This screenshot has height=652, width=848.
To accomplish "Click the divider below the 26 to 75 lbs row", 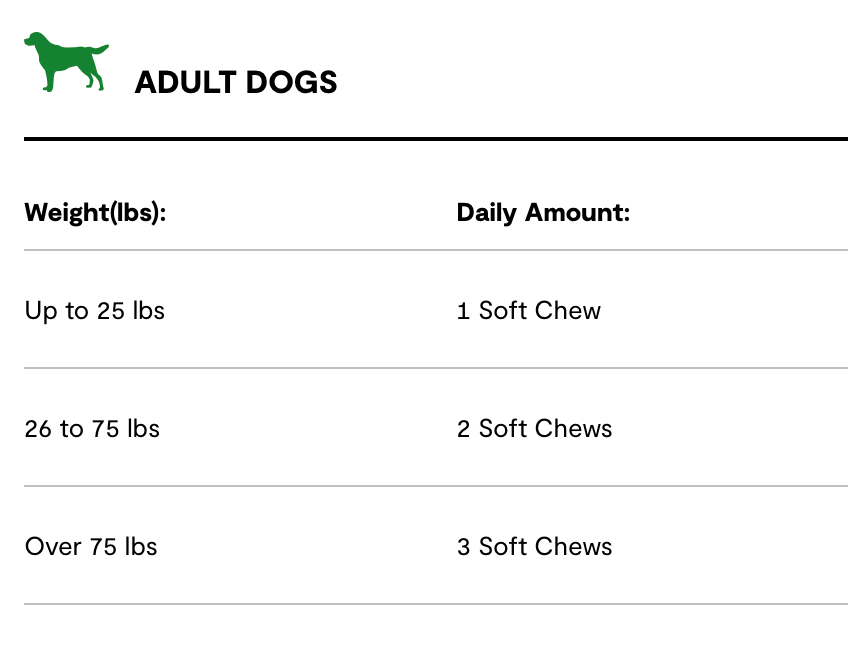I will 436,486.
